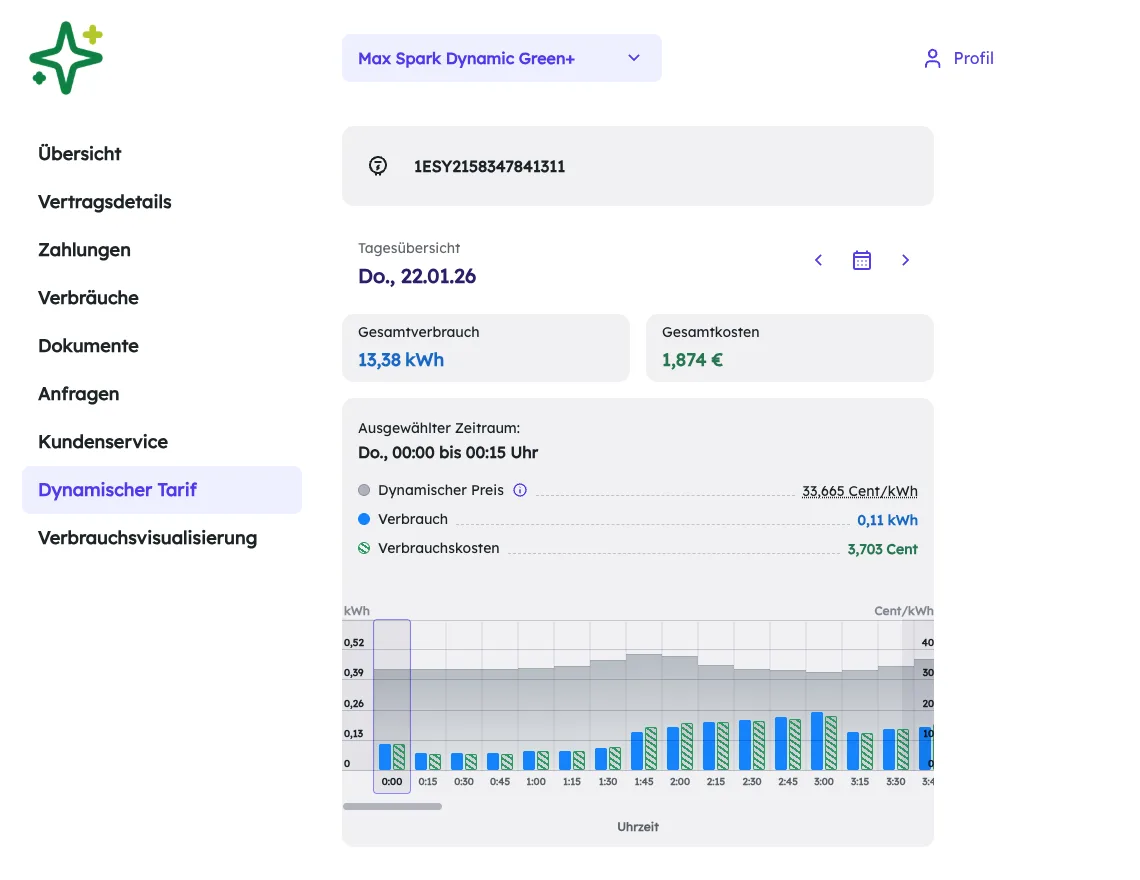The image size is (1140, 880).
Task: Open Verbrauchsvisualisierung in the sidebar
Action: (x=148, y=537)
